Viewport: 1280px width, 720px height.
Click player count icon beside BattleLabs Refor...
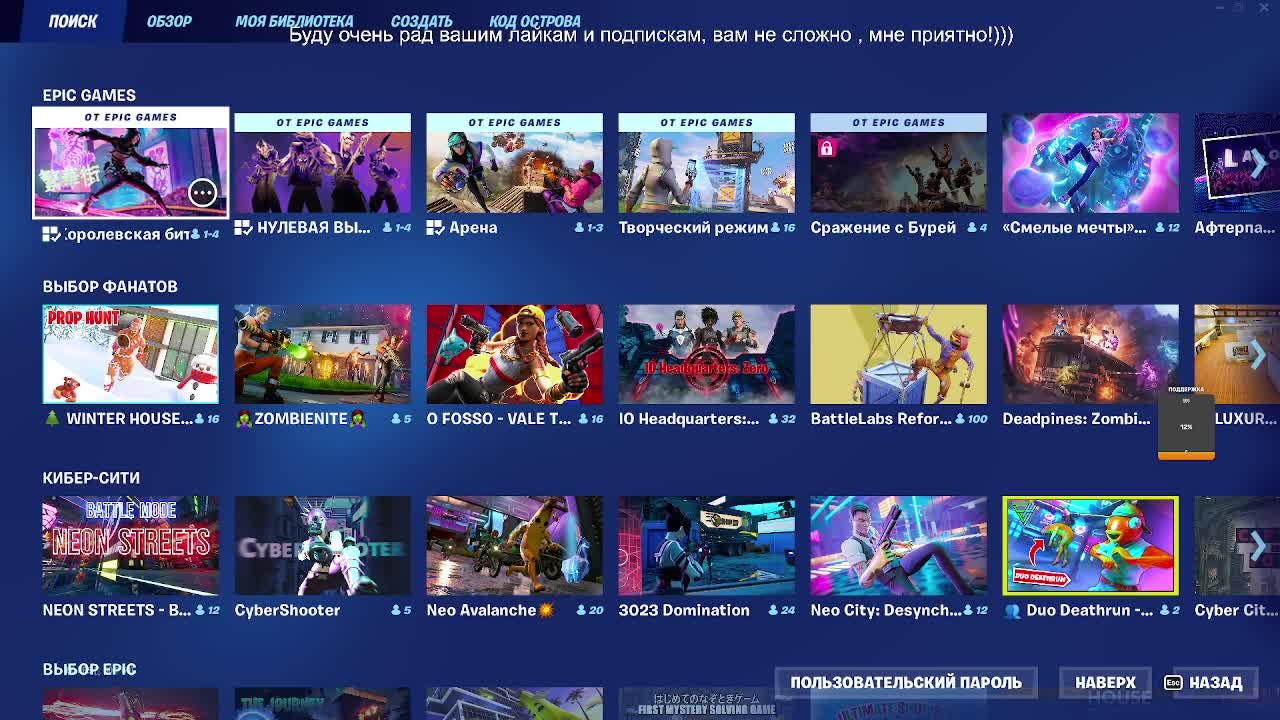coord(961,419)
